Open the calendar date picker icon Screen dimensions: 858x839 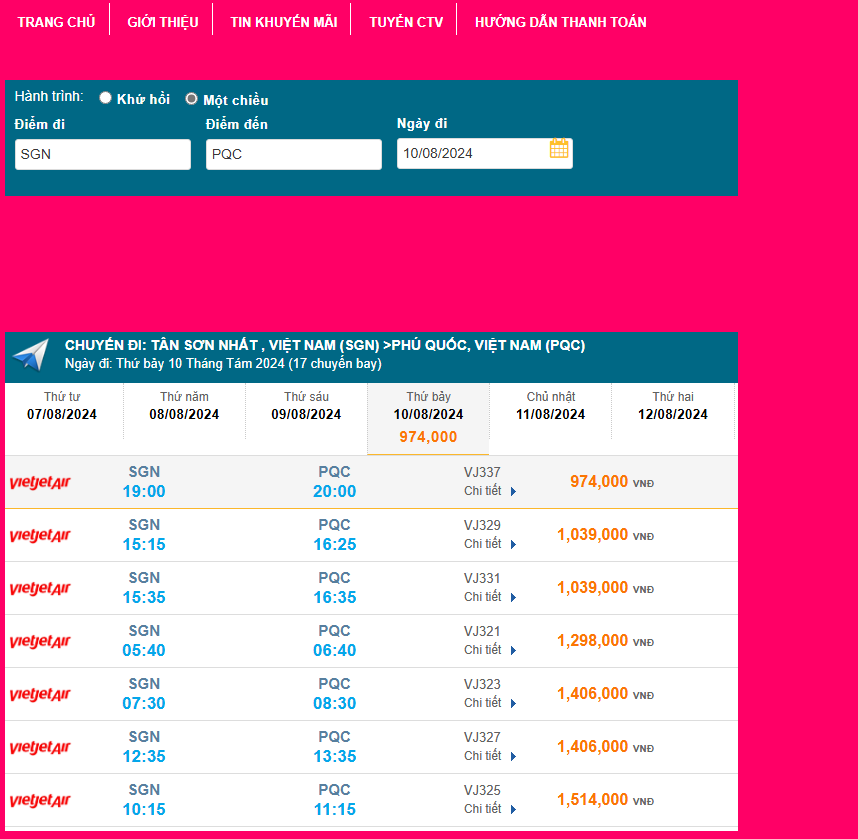pos(559,149)
